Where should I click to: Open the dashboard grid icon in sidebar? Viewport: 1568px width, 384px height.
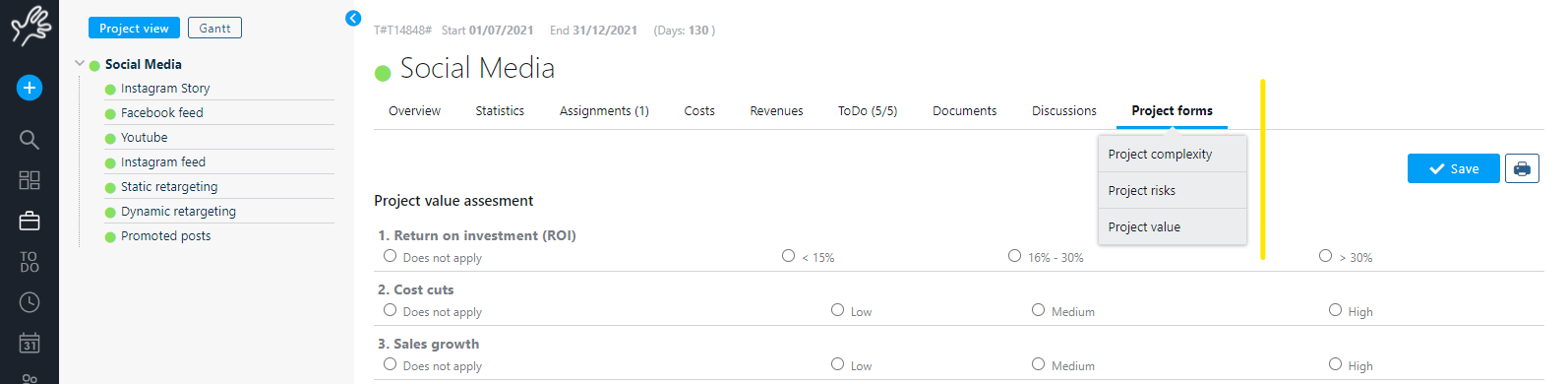pyautogui.click(x=30, y=180)
